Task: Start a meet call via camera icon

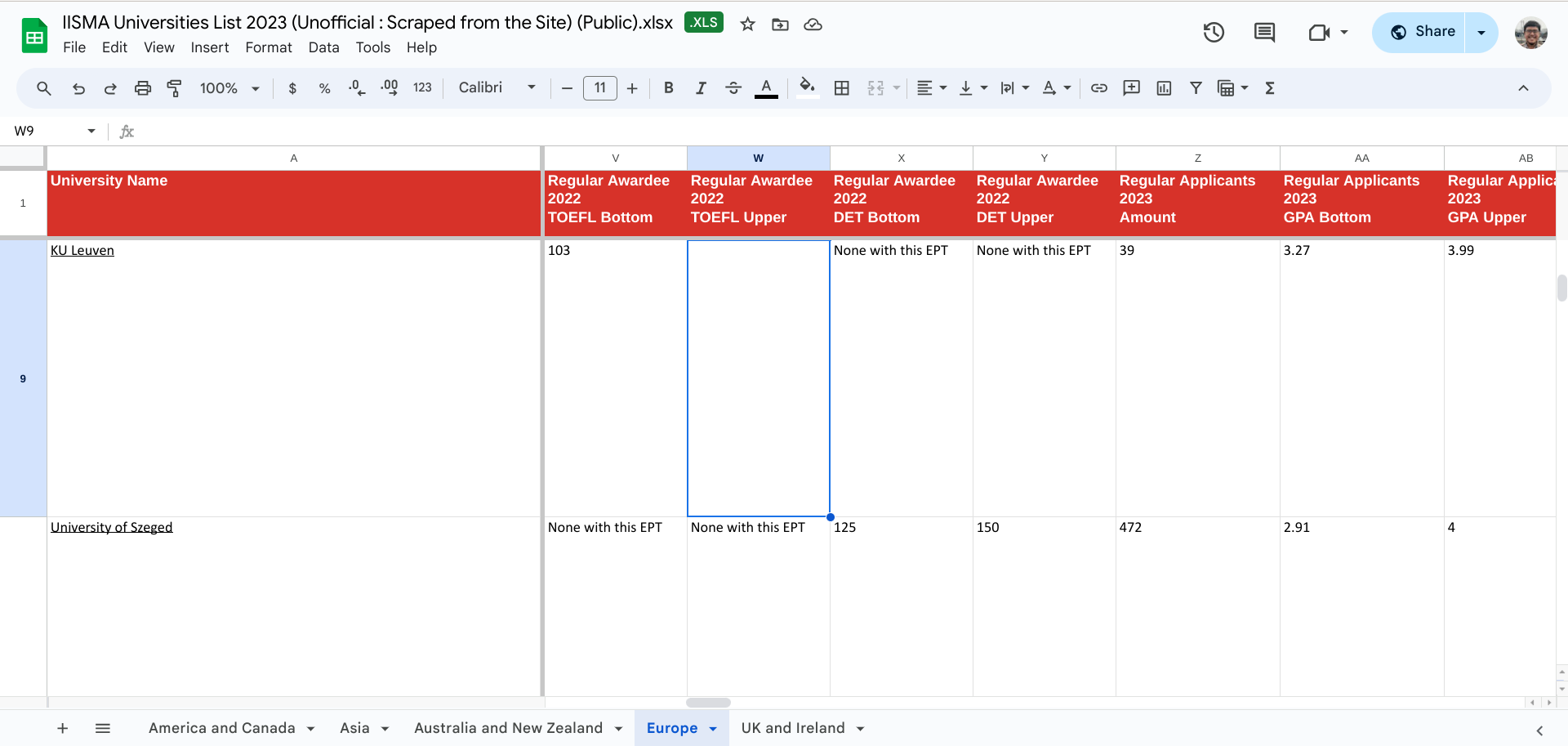Action: point(1320,33)
